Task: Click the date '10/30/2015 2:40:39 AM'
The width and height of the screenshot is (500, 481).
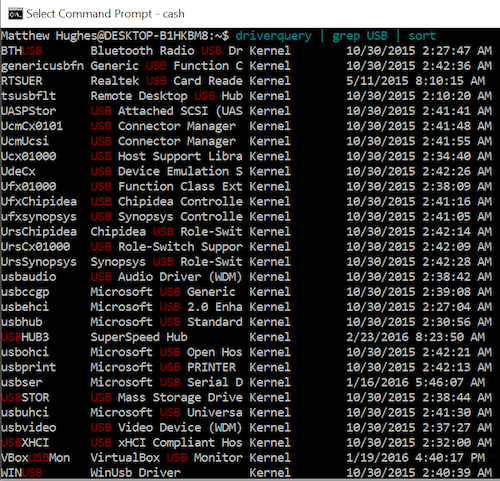Action: (419, 473)
